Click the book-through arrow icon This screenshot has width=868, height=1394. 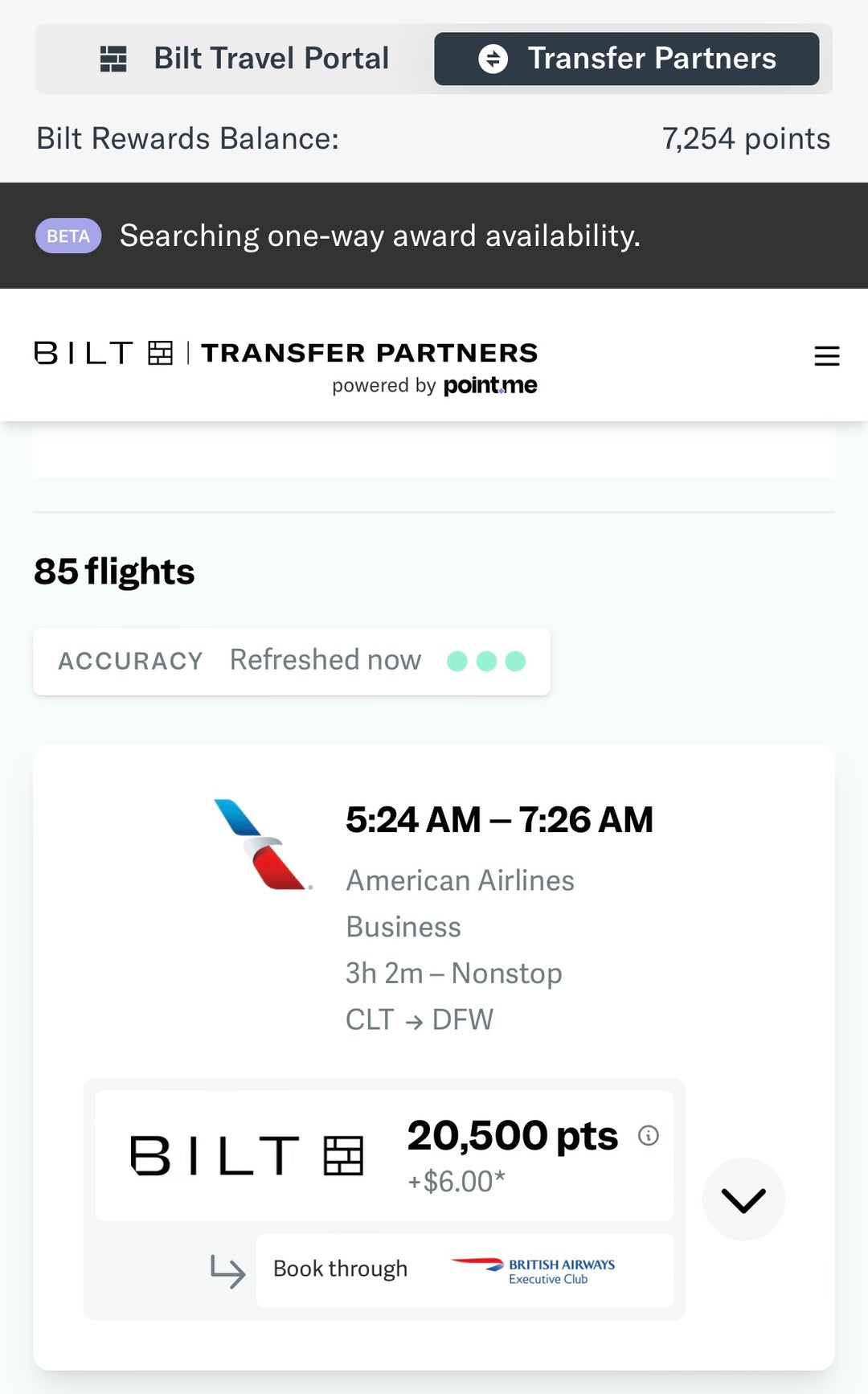point(226,1268)
